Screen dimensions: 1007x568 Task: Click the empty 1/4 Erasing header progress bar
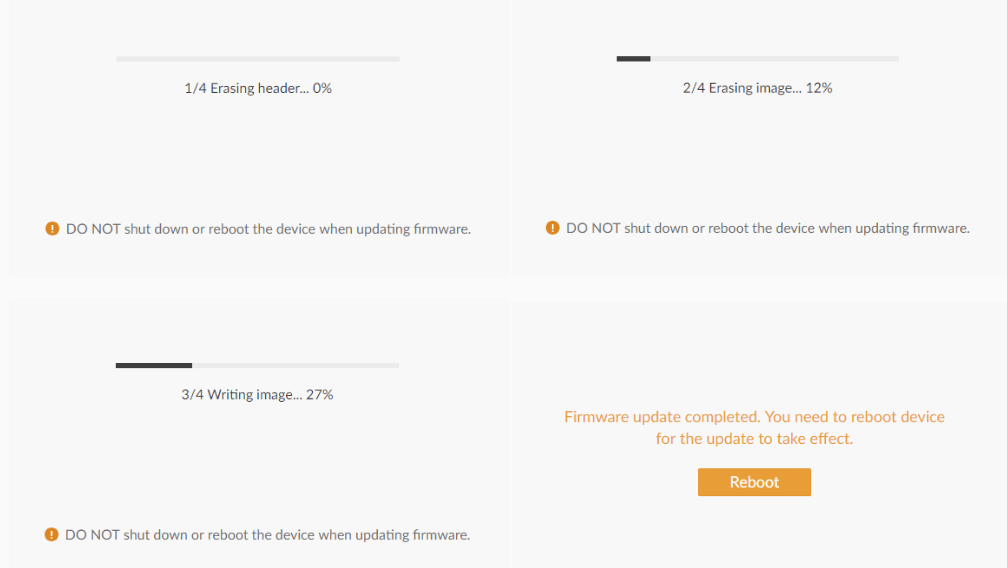pos(258,59)
